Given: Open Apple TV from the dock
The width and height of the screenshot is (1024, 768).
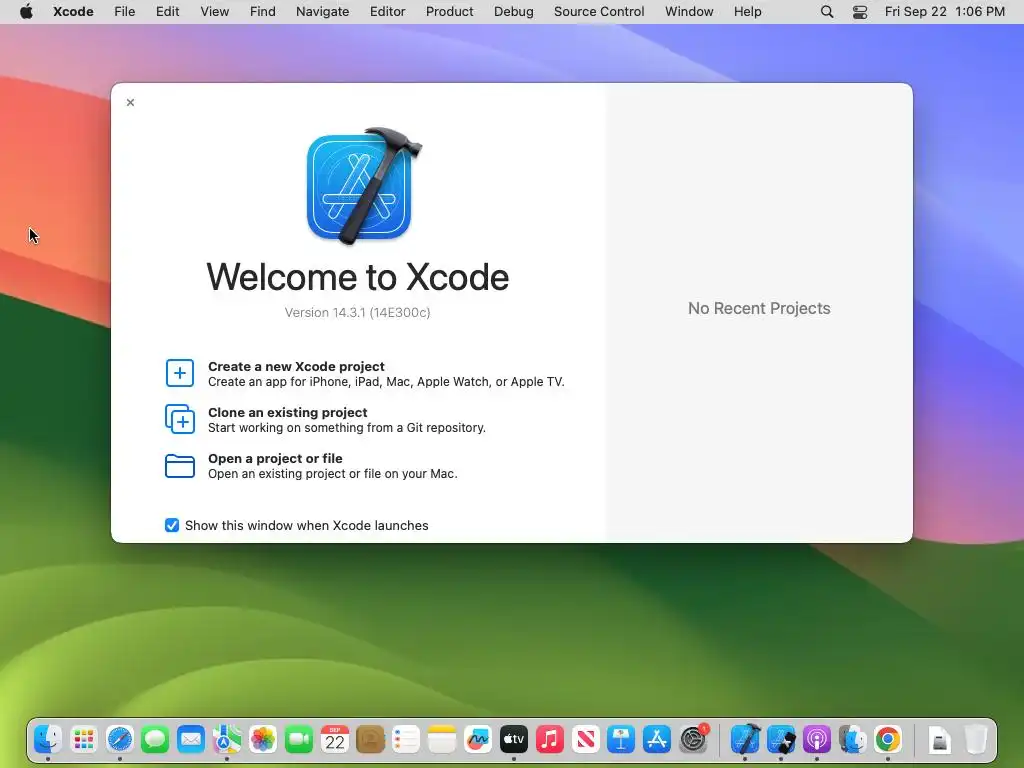Looking at the screenshot, I should tap(513, 739).
